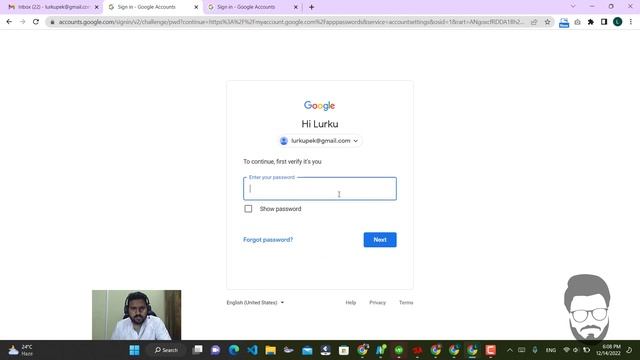The height and width of the screenshot is (360, 640).
Task: Expand the lurkupek@gmail.com account switcher
Action: 320,141
